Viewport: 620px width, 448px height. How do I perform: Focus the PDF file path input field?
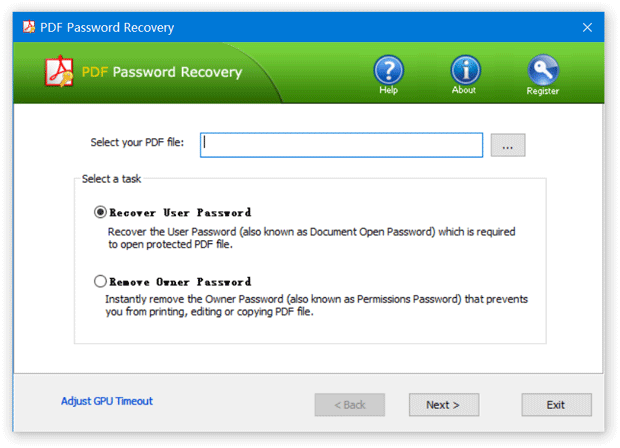point(341,145)
